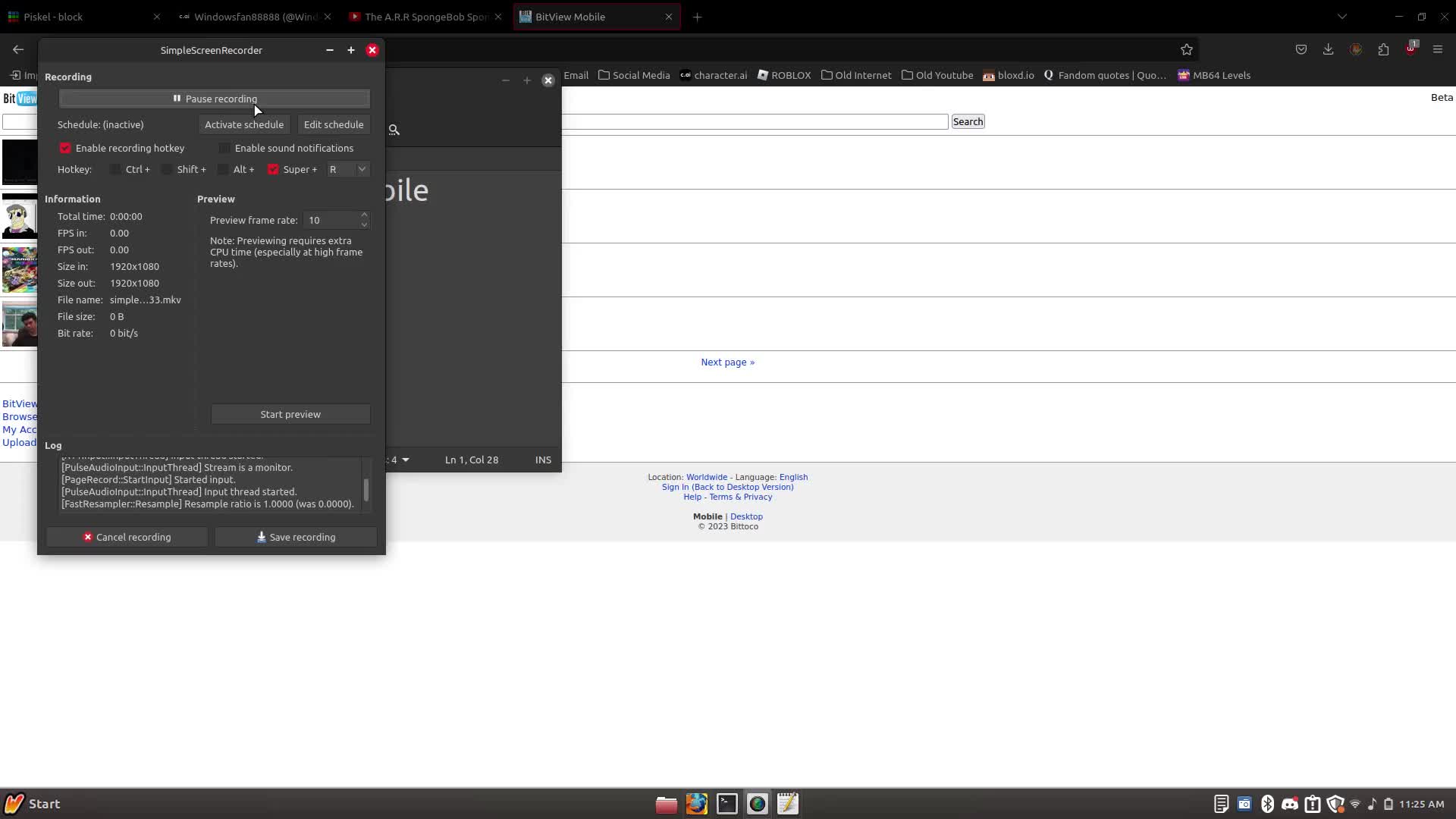Open the Bluetooth tray icon
Image resolution: width=1456 pixels, height=819 pixels.
[1267, 804]
